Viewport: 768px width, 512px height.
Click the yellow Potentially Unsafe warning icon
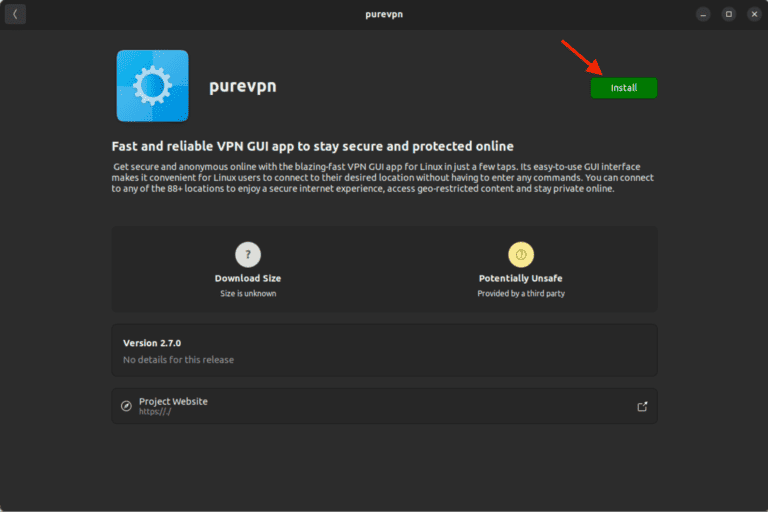click(x=521, y=254)
